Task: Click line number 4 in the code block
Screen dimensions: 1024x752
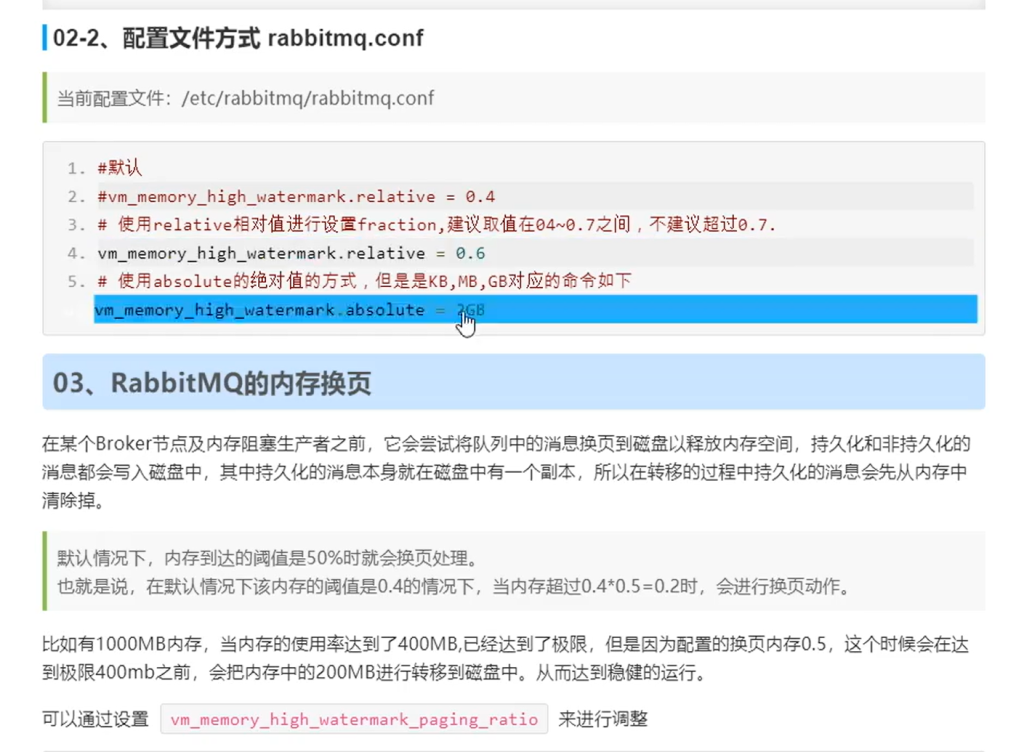Action: (71, 253)
